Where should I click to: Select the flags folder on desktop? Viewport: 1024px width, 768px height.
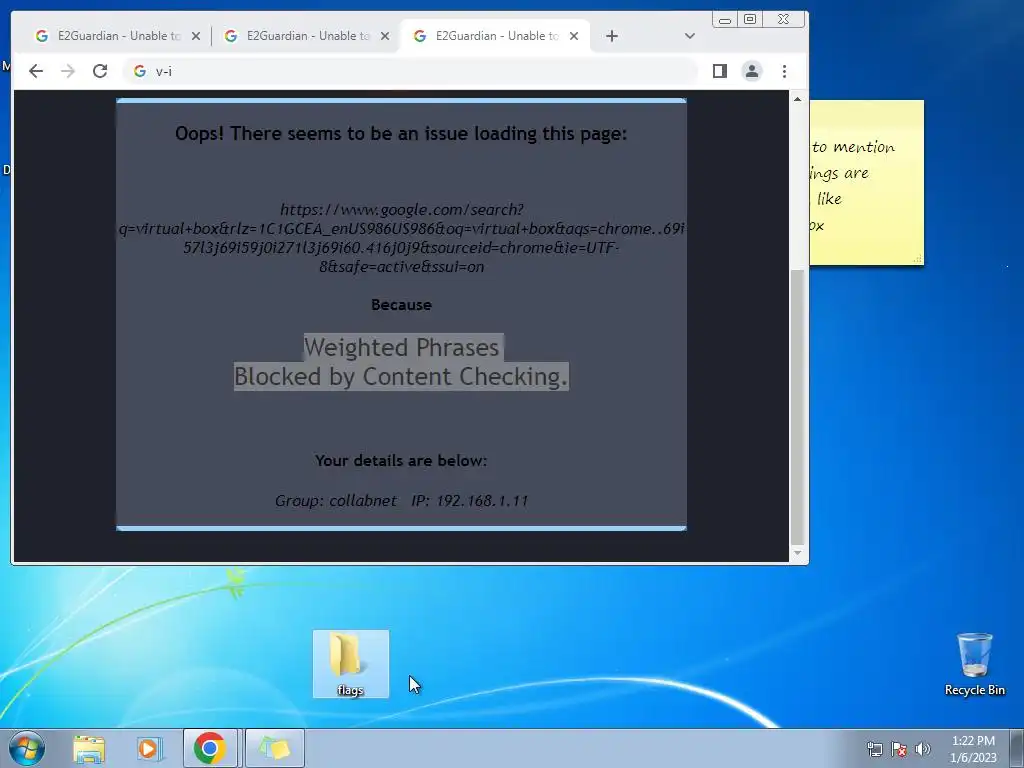(x=351, y=664)
